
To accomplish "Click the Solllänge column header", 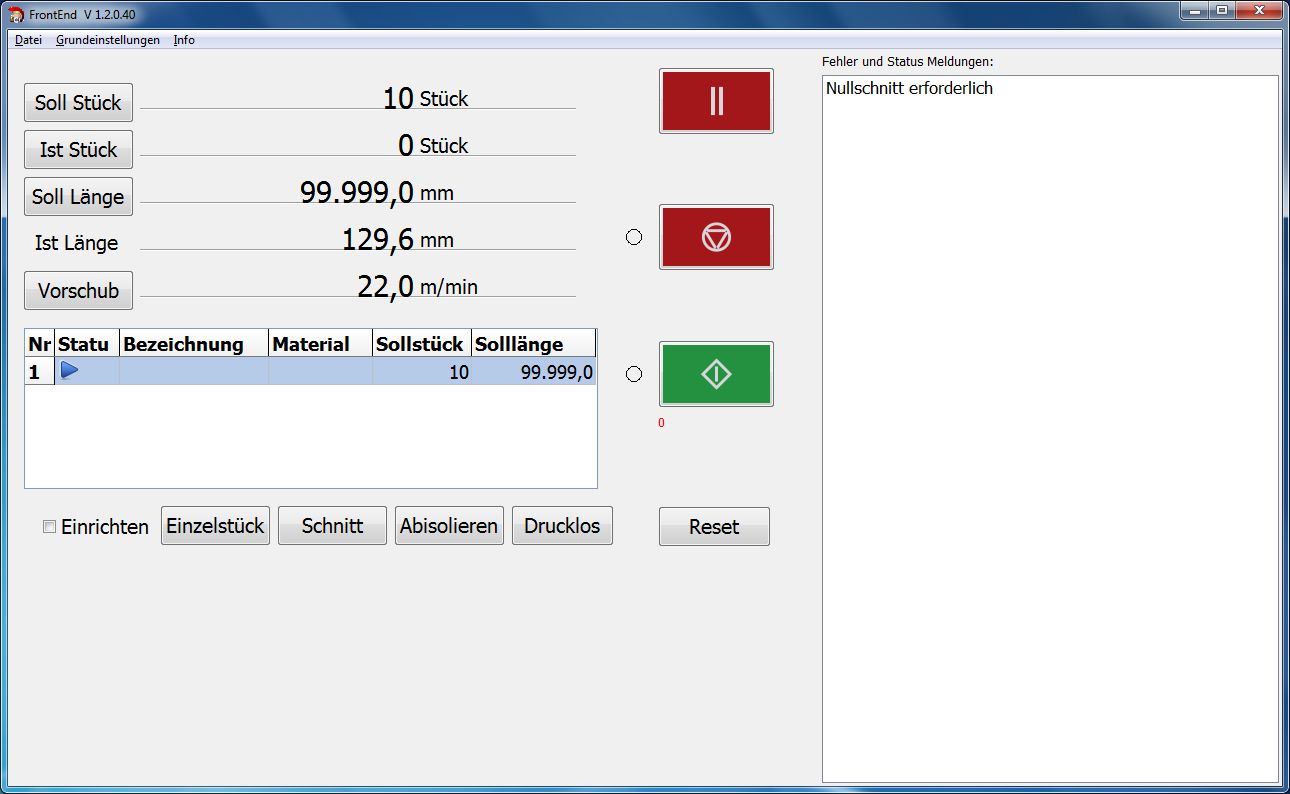I will coord(533,344).
